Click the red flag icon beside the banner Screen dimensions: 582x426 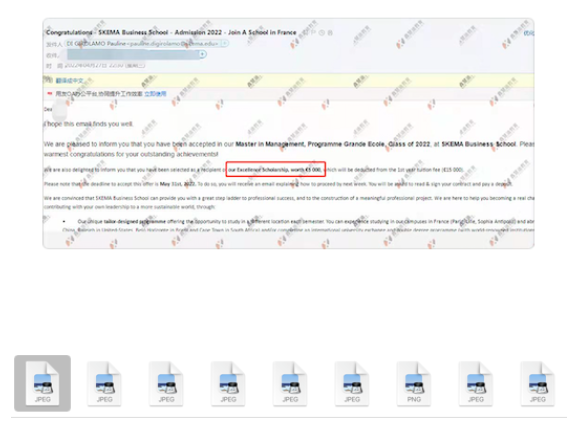(49, 94)
